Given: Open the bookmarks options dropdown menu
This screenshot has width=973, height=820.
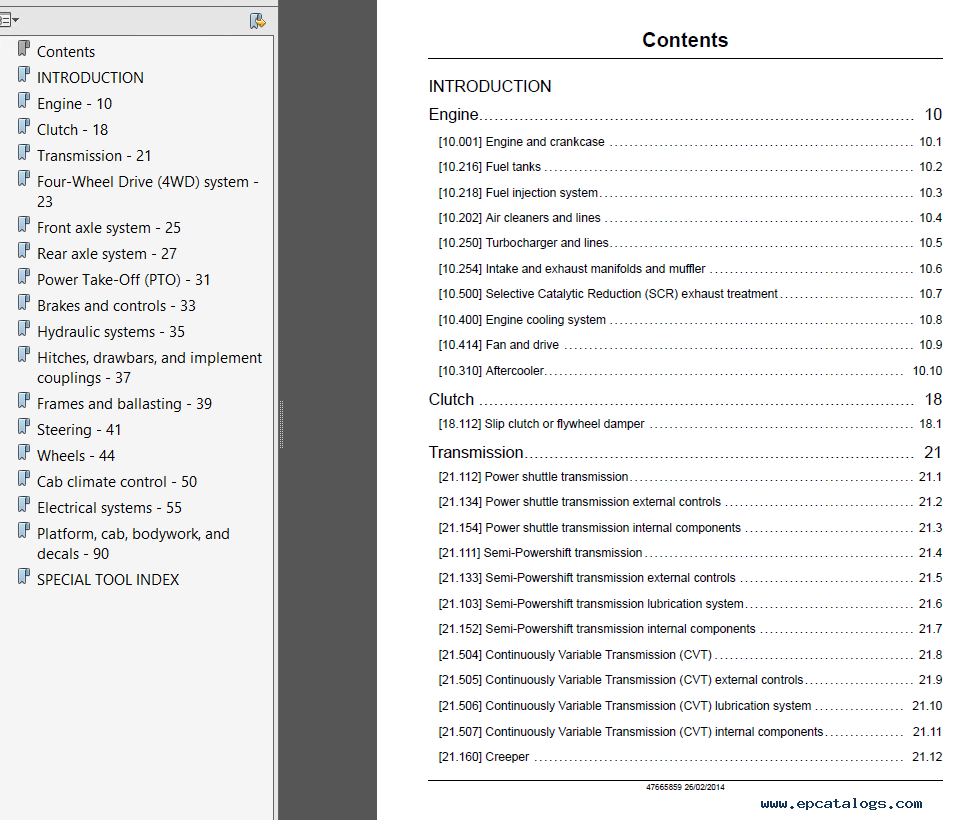Looking at the screenshot, I should [9, 20].
